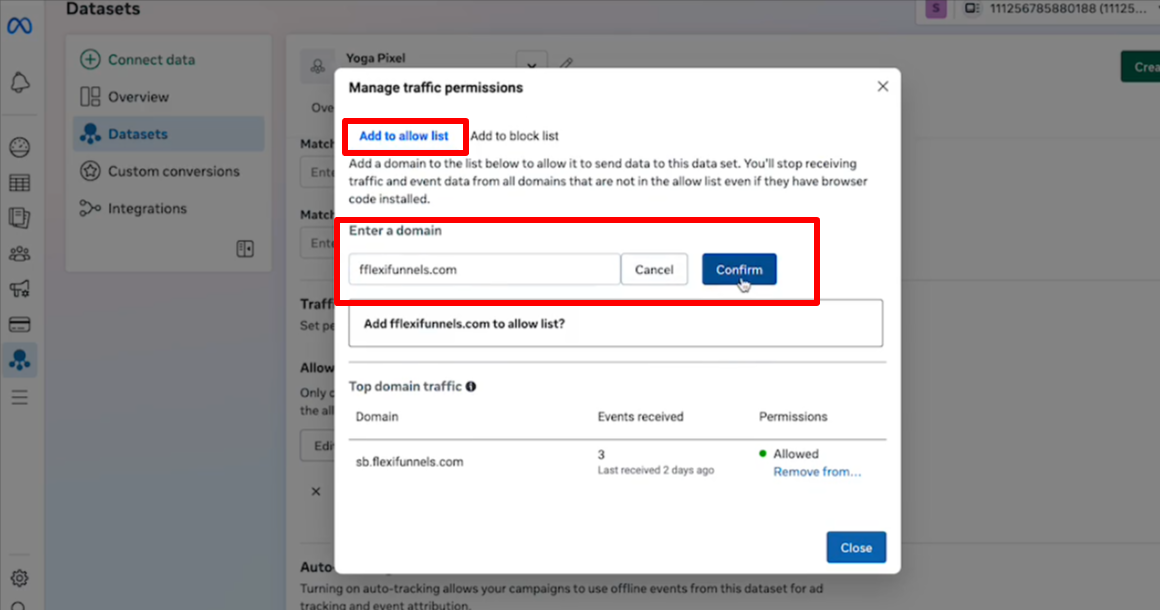Image resolution: width=1160 pixels, height=610 pixels.
Task: Open the gauge dashboard icon in left rail
Action: [x=20, y=147]
